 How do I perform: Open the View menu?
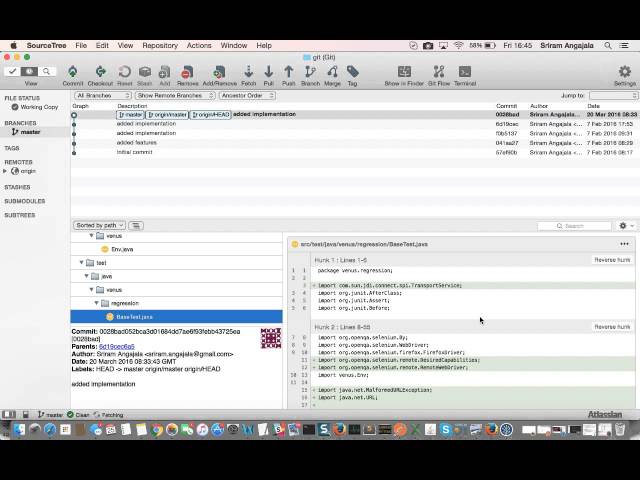[x=125, y=46]
